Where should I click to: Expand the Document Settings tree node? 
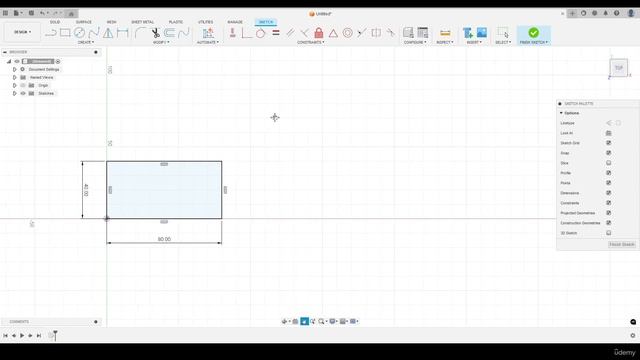pyautogui.click(x=15, y=69)
